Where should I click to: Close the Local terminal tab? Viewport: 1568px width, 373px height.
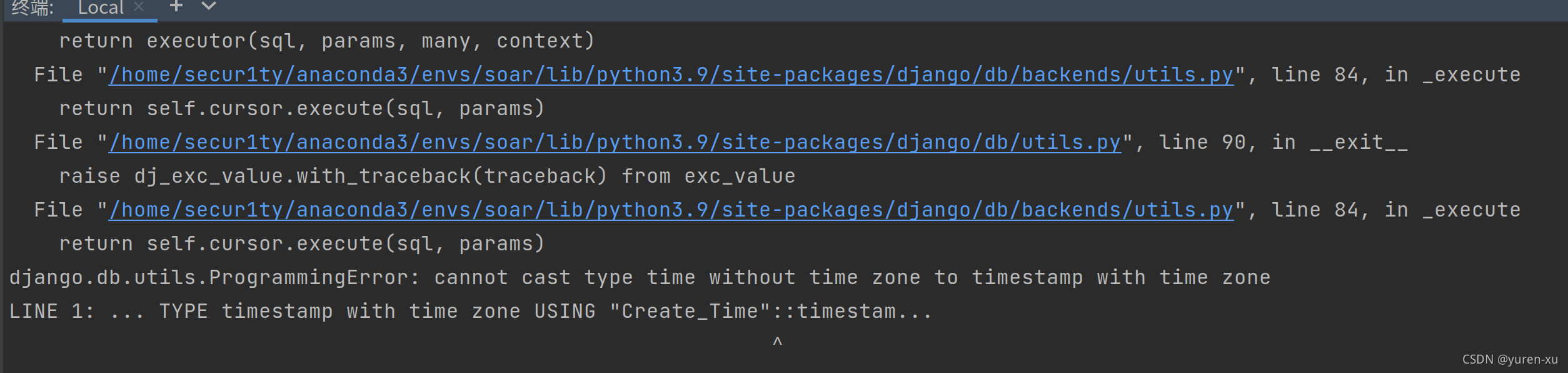(x=139, y=6)
